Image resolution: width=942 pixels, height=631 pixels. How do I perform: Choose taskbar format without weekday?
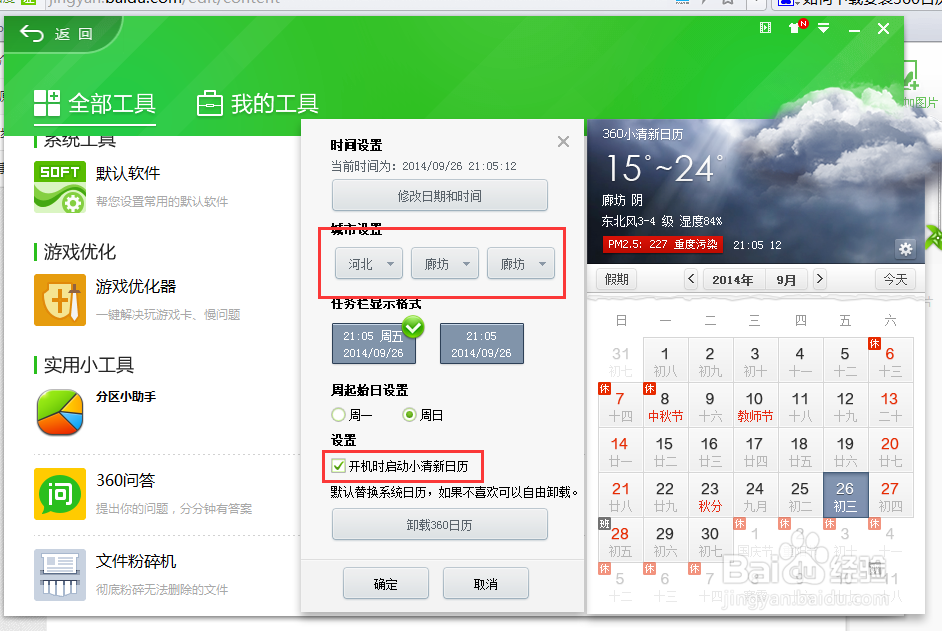(482, 344)
